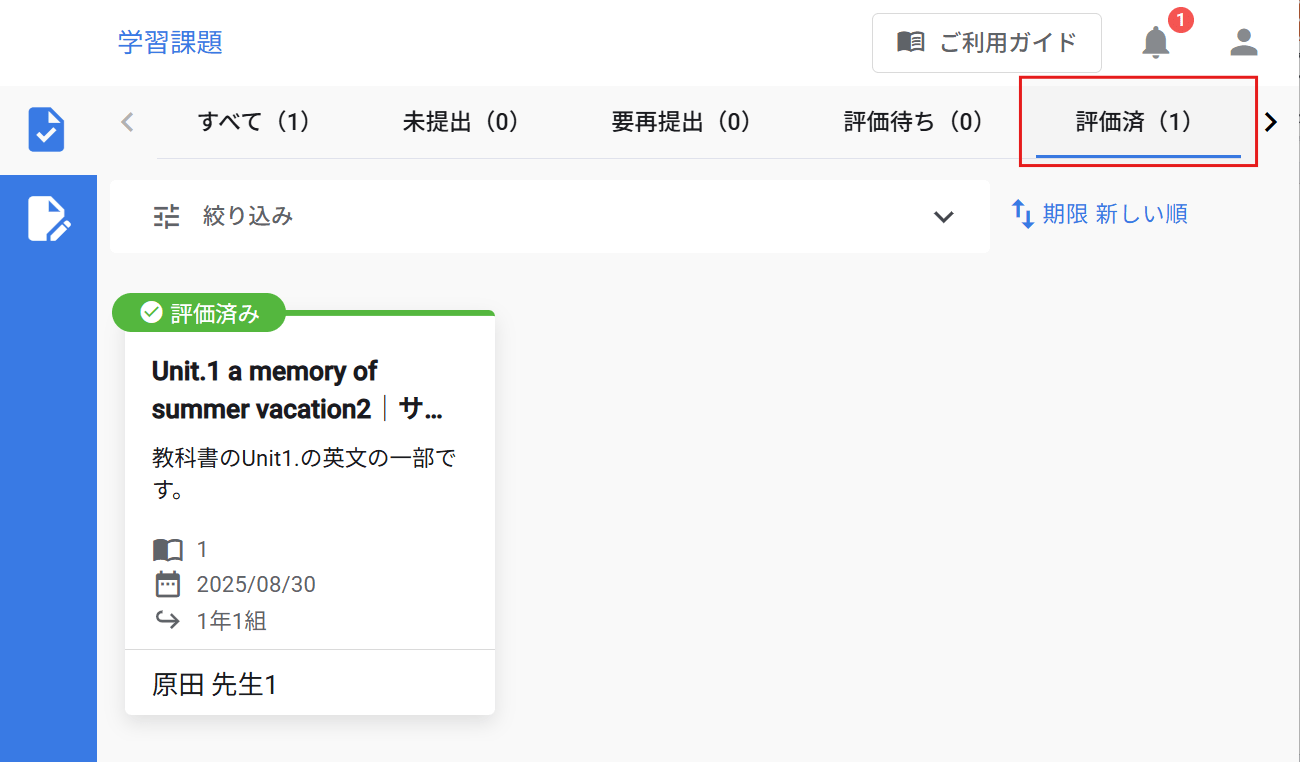This screenshot has height=762, width=1300.
Task: Click the filter (絞り込み) funnel icon
Action: tap(166, 216)
